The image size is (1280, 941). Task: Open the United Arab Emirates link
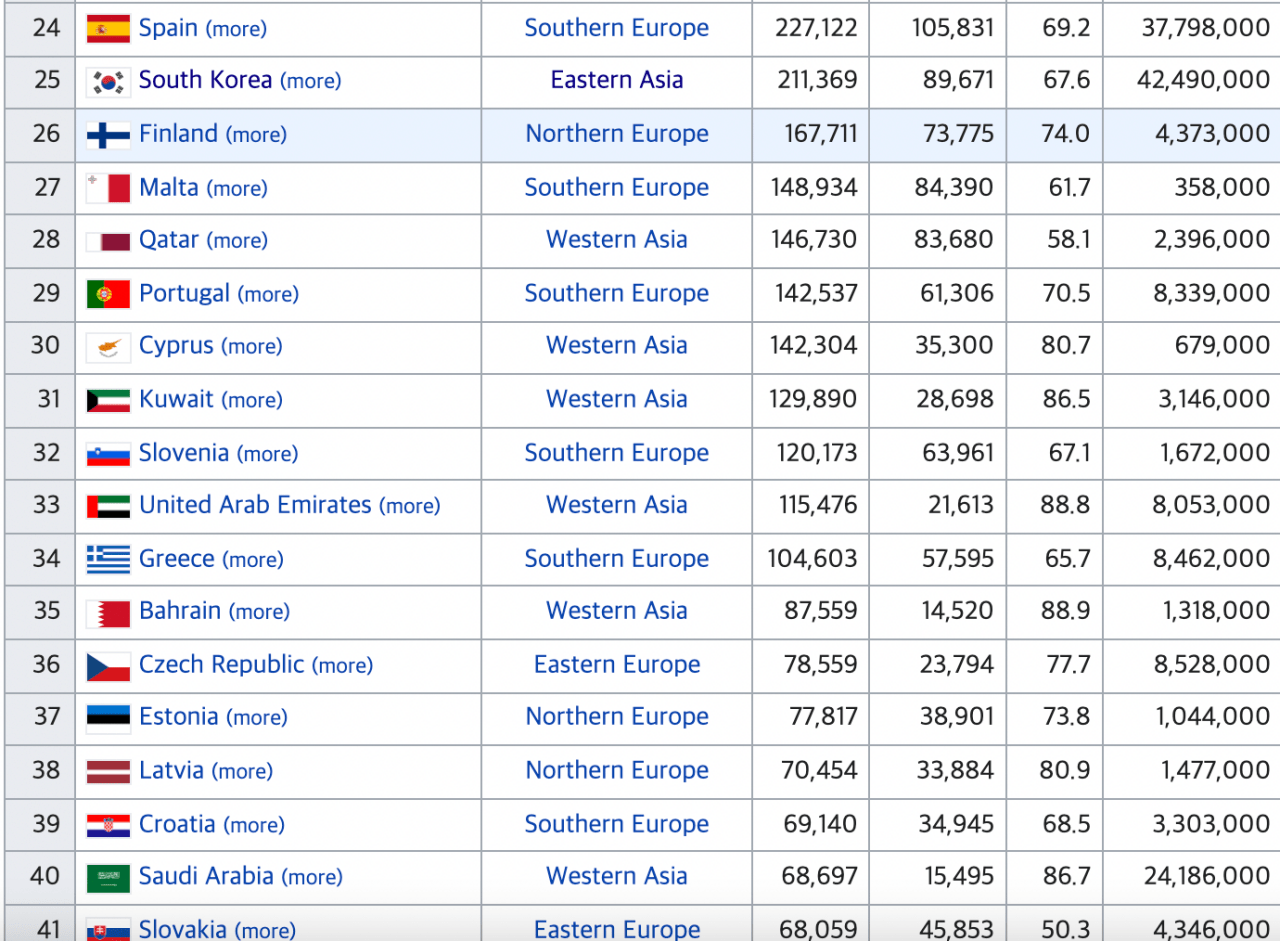pos(255,505)
